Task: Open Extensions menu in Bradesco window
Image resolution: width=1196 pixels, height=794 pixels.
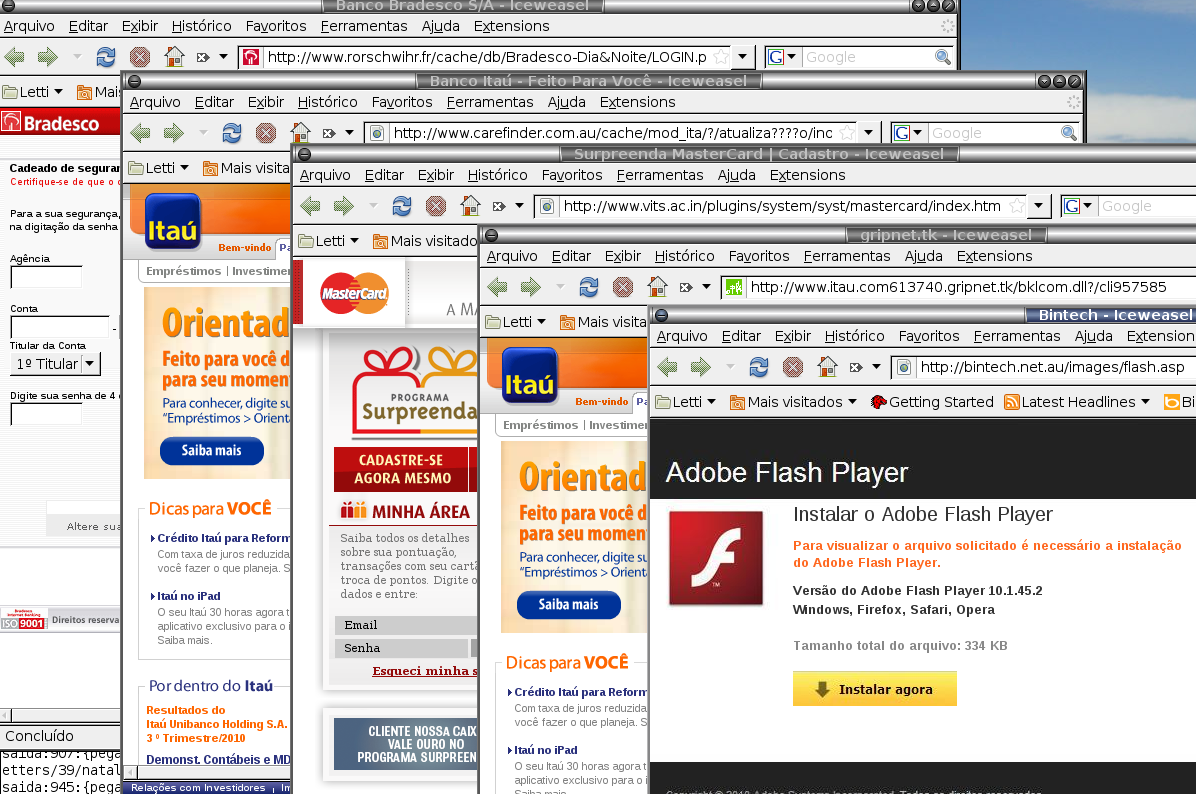Action: tap(511, 26)
